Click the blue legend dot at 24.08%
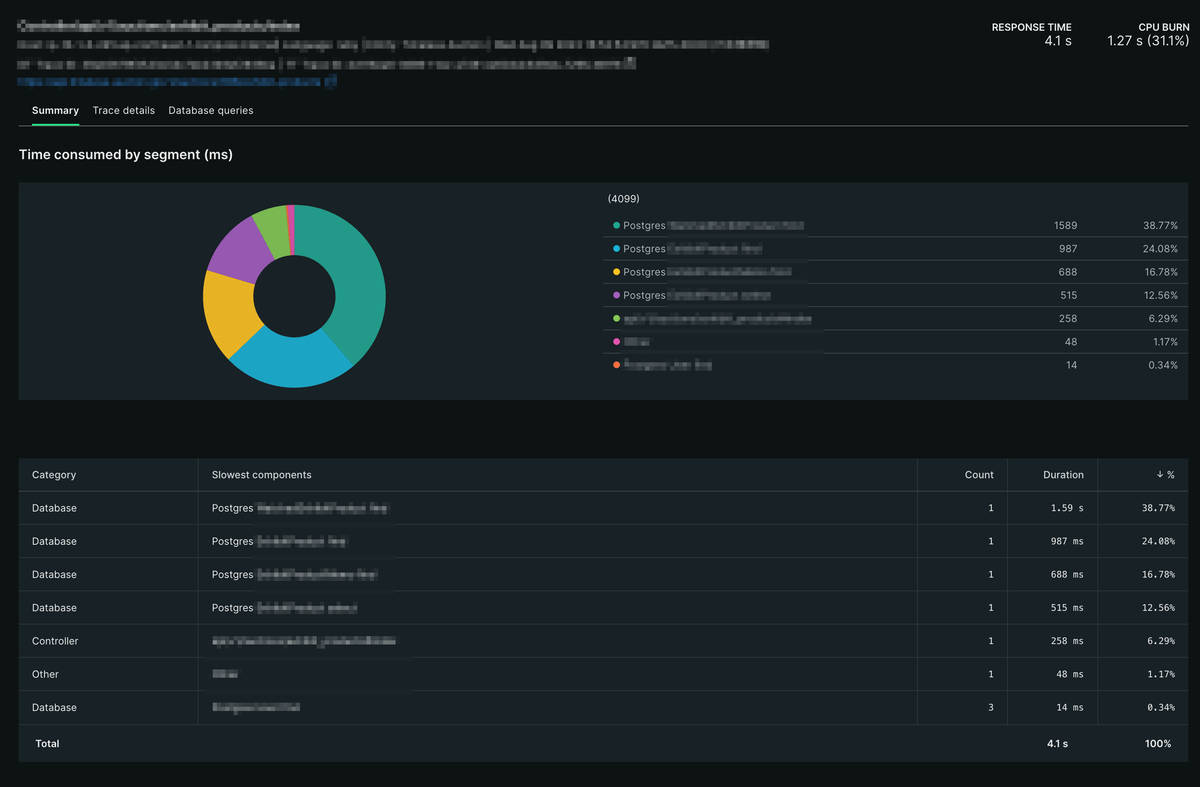Image resolution: width=1200 pixels, height=787 pixels. tap(616, 249)
